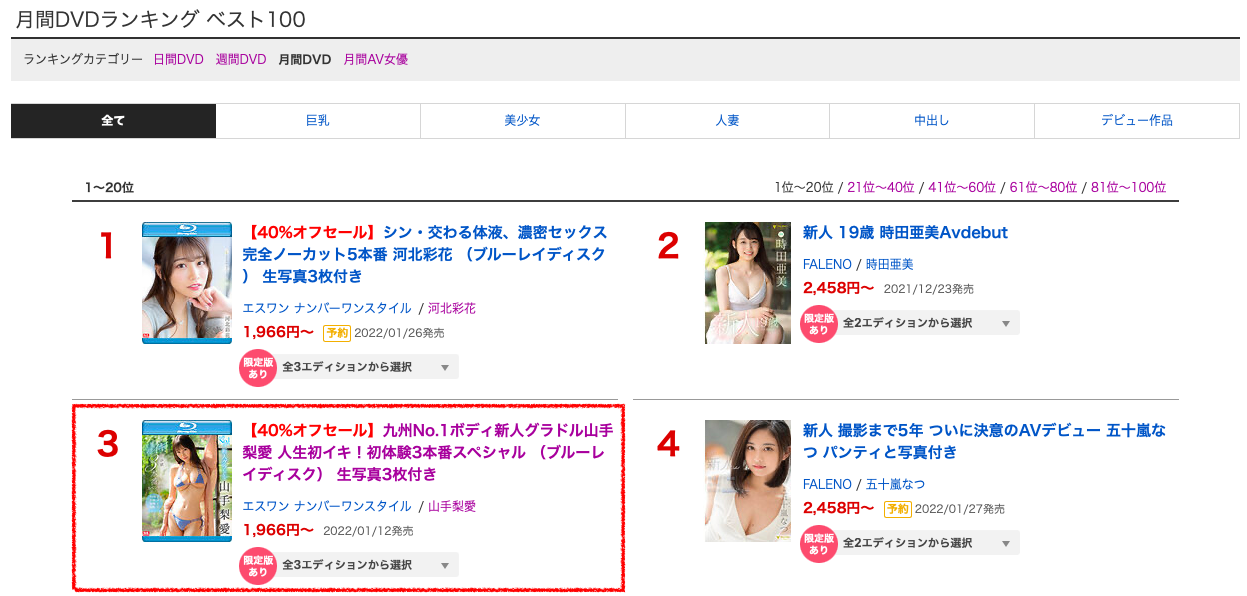This screenshot has width=1247, height=596.
Task: Expand 全2エディションから選択 for rank 2 item
Action: click(x=927, y=323)
